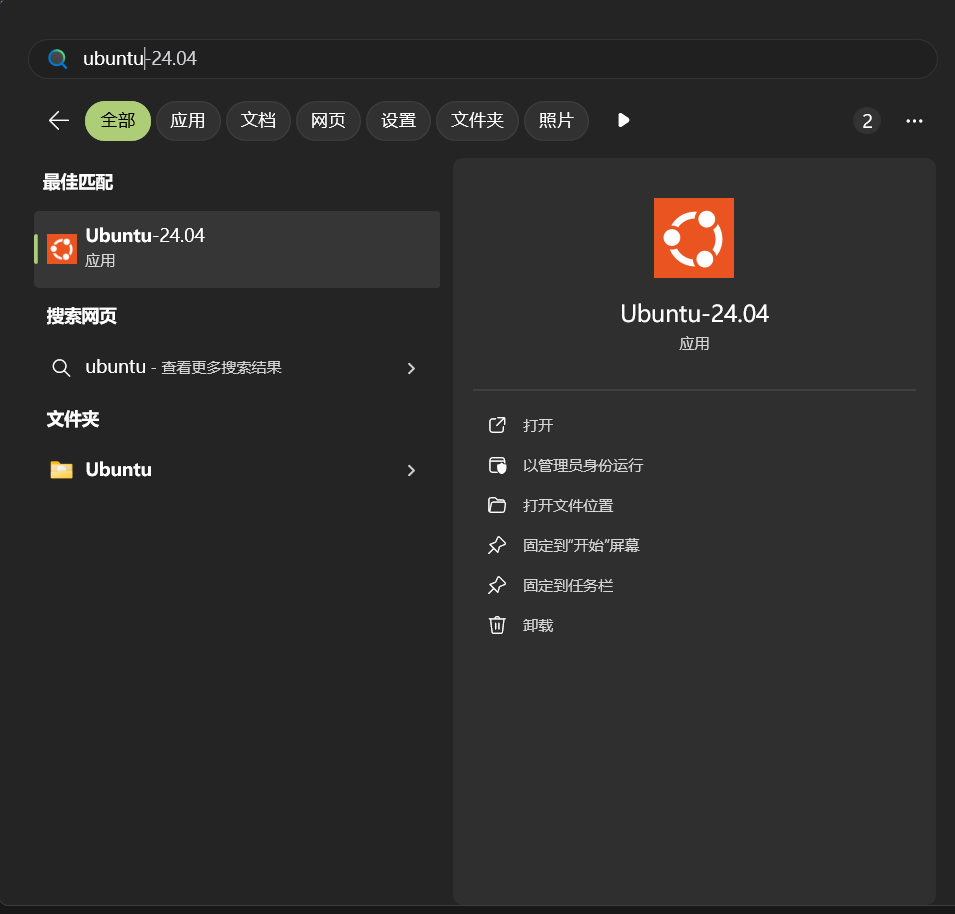
Task: Click the large Ubuntu-24.04 logo in details pane
Action: pos(693,237)
